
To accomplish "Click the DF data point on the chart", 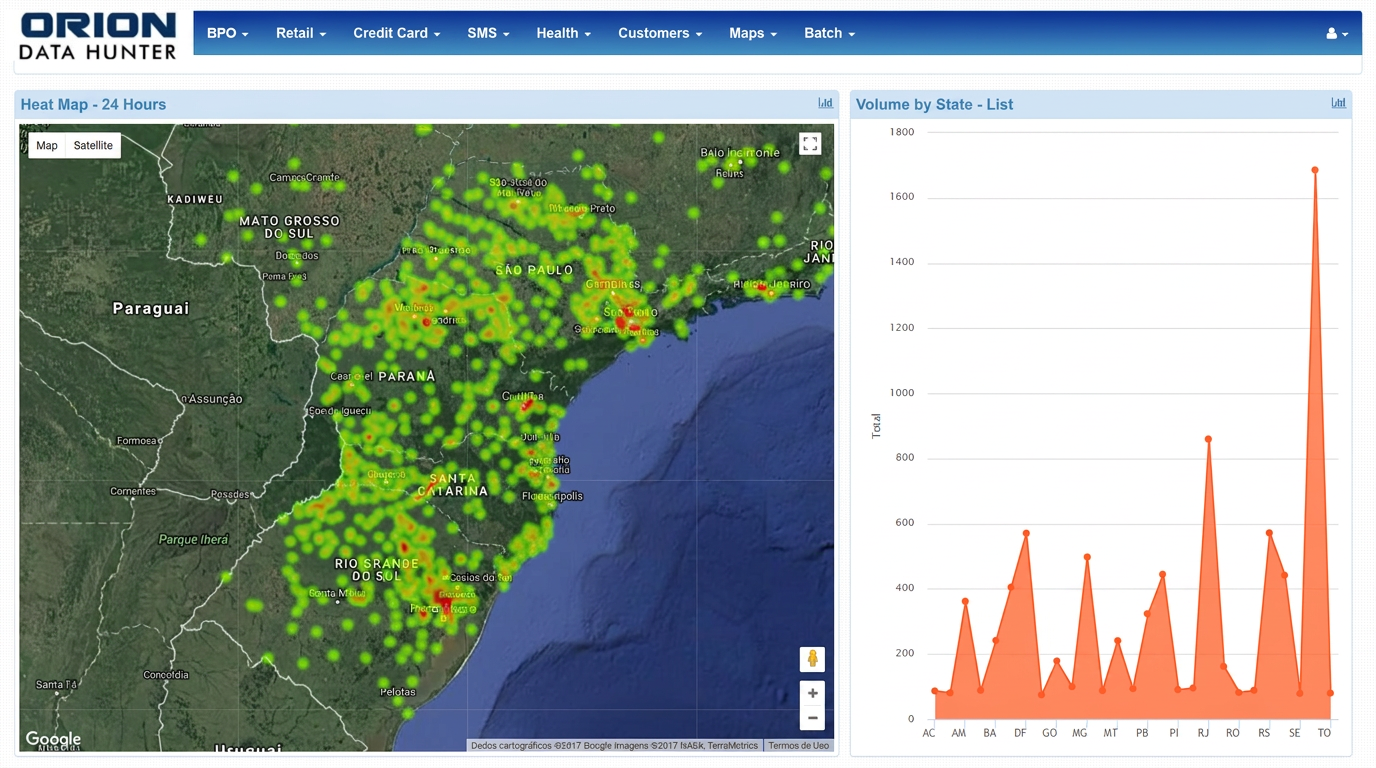I will click(x=1026, y=534).
